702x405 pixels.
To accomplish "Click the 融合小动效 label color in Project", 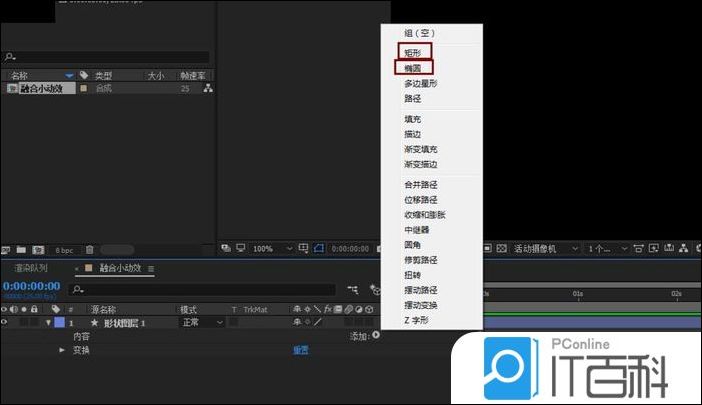I will (83, 89).
